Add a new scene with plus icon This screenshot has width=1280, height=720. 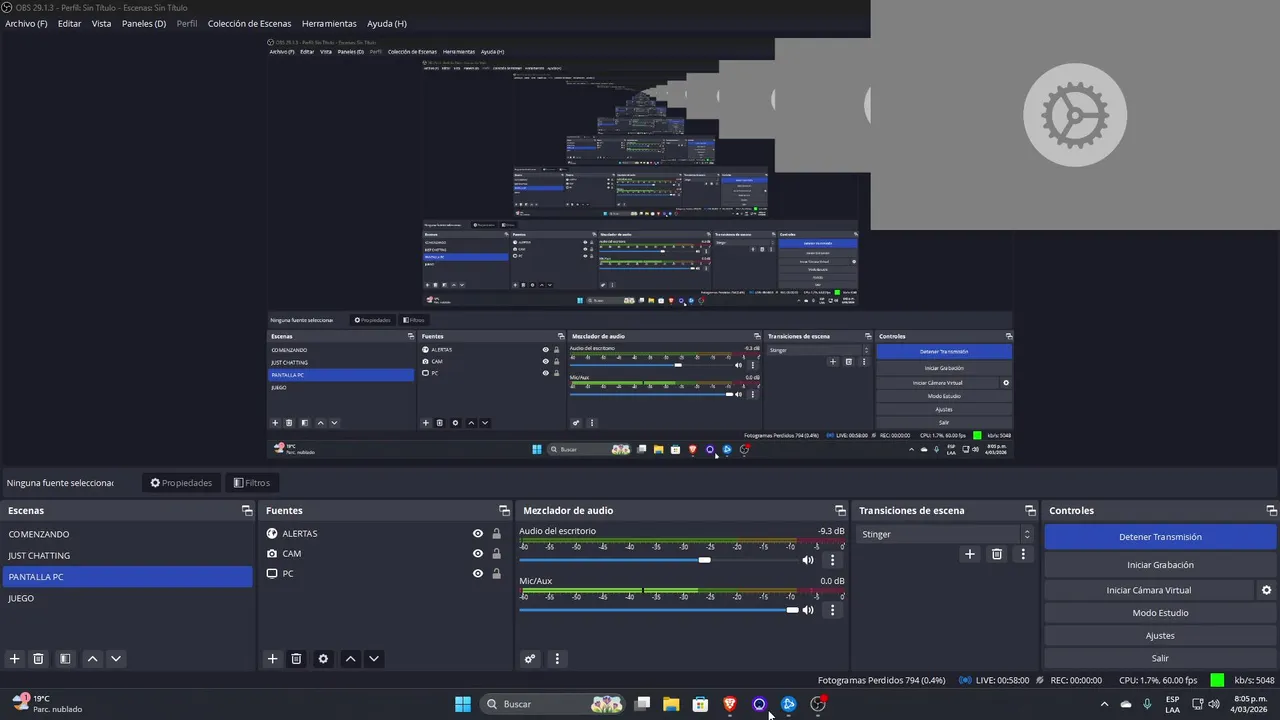tap(14, 659)
